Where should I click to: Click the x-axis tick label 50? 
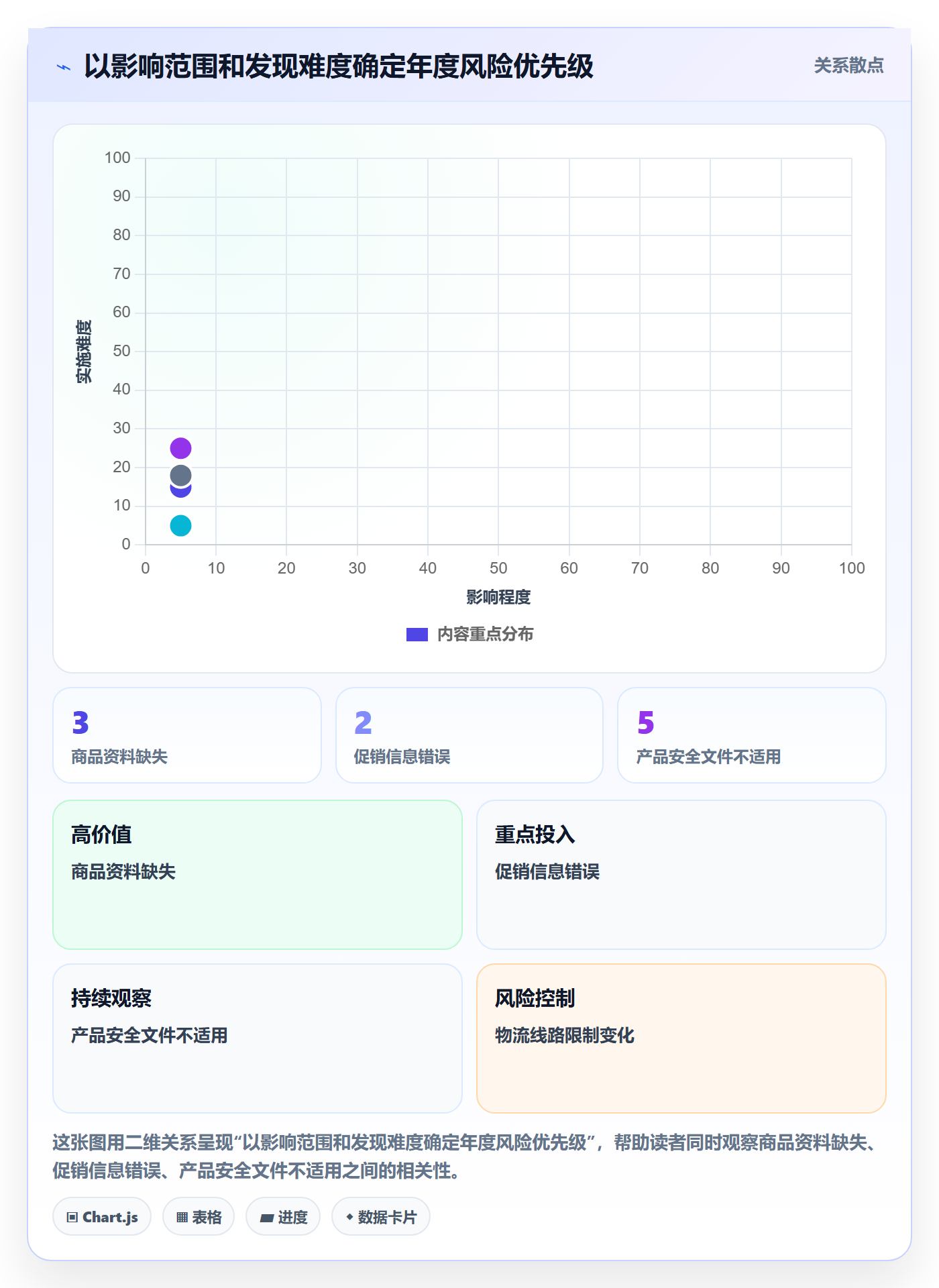click(x=498, y=568)
